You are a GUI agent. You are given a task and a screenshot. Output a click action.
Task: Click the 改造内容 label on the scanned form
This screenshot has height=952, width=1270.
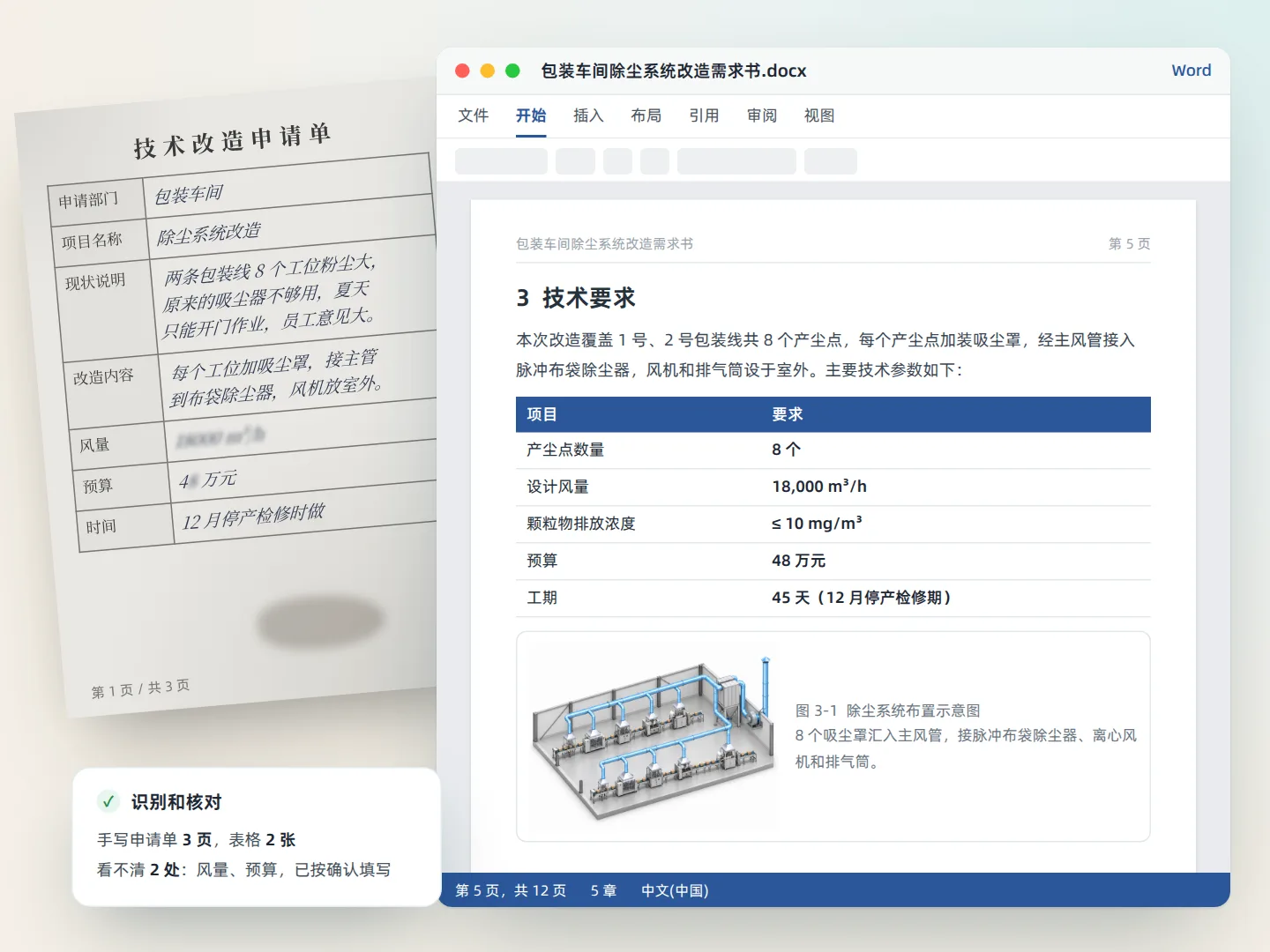[103, 376]
